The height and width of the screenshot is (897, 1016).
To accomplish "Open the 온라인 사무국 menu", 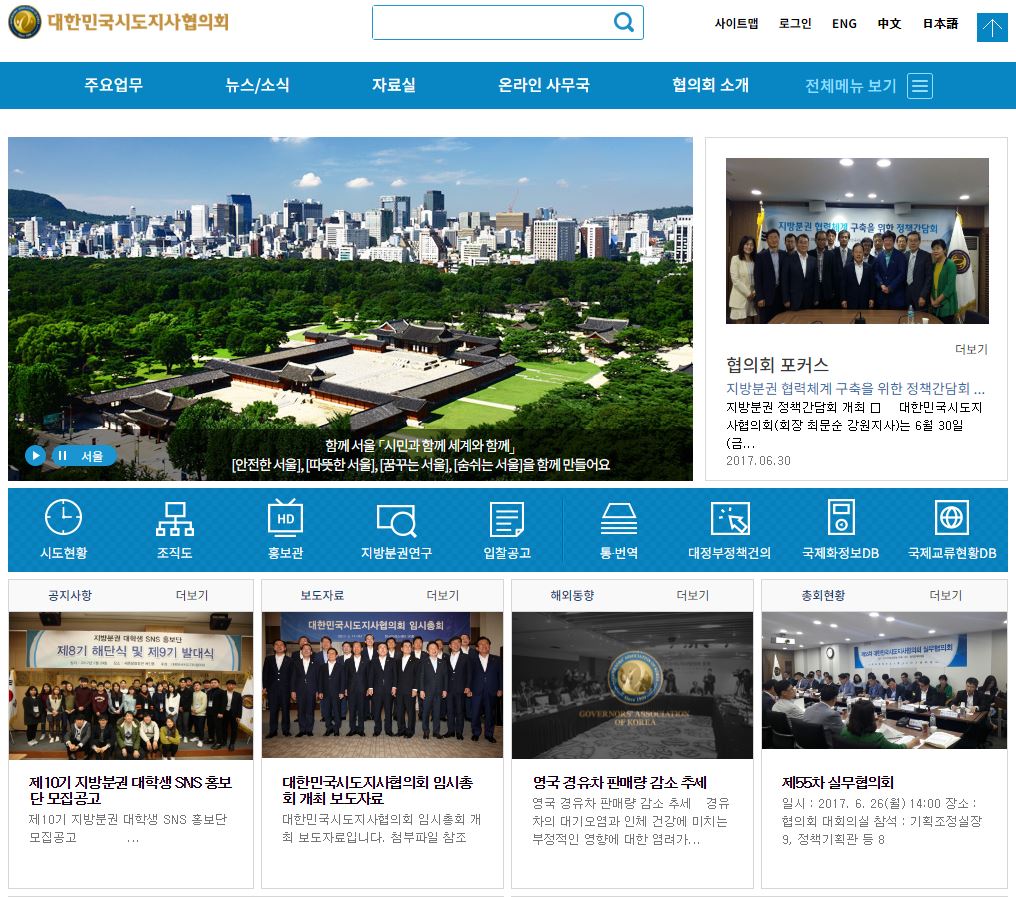I will pos(543,86).
